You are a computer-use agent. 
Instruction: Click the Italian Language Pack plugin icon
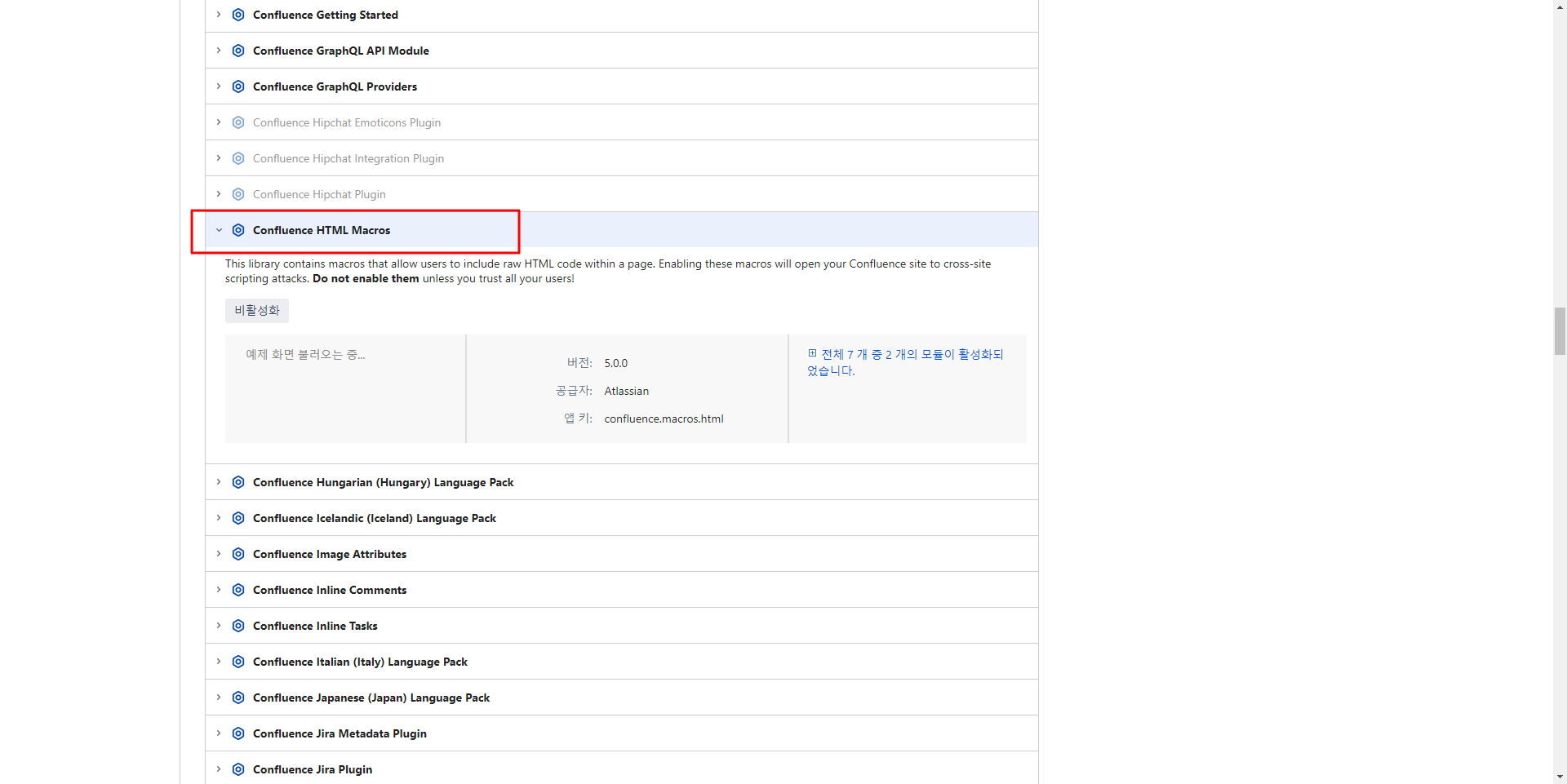(238, 662)
